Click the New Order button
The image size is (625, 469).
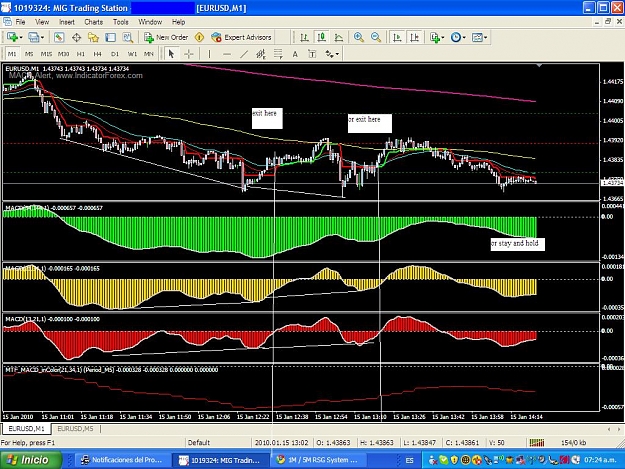166,37
